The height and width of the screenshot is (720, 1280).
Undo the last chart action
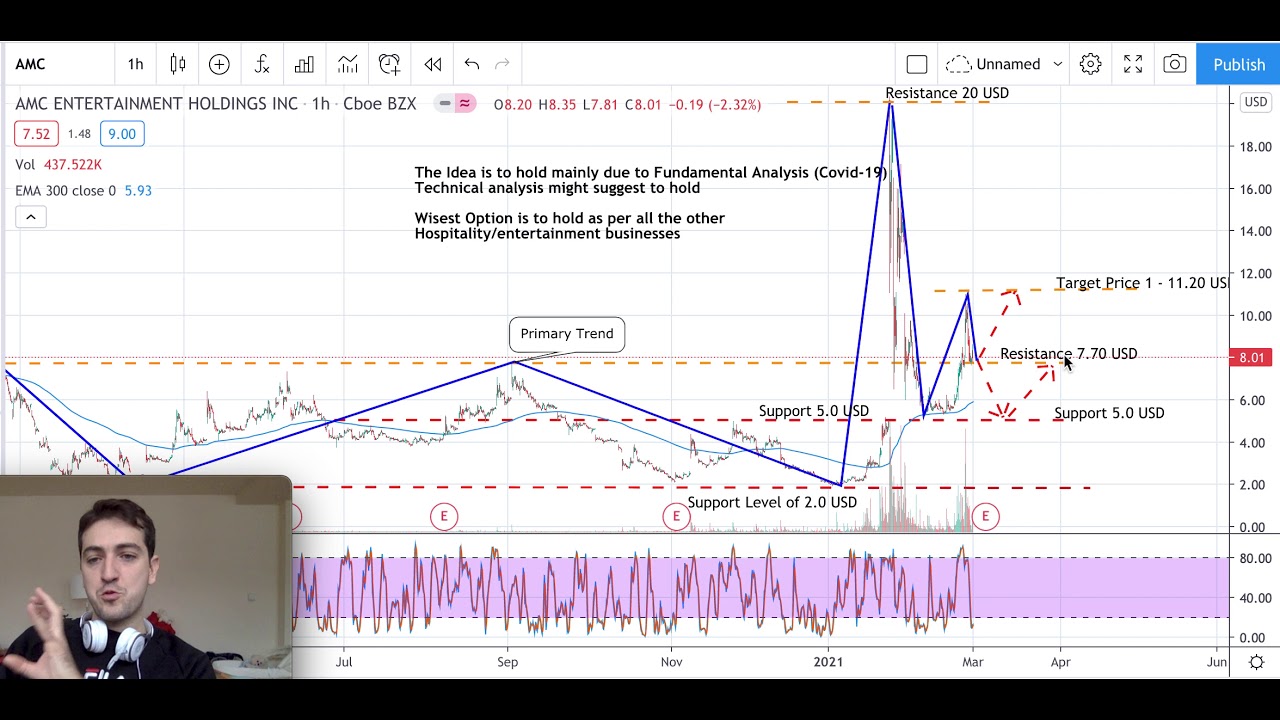(472, 64)
